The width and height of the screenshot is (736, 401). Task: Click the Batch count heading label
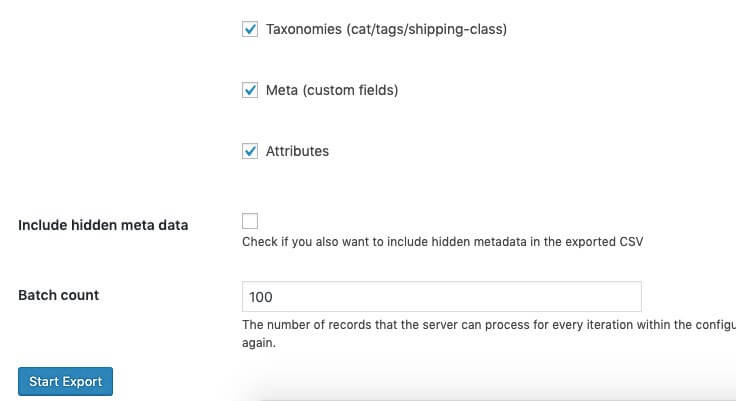59,295
